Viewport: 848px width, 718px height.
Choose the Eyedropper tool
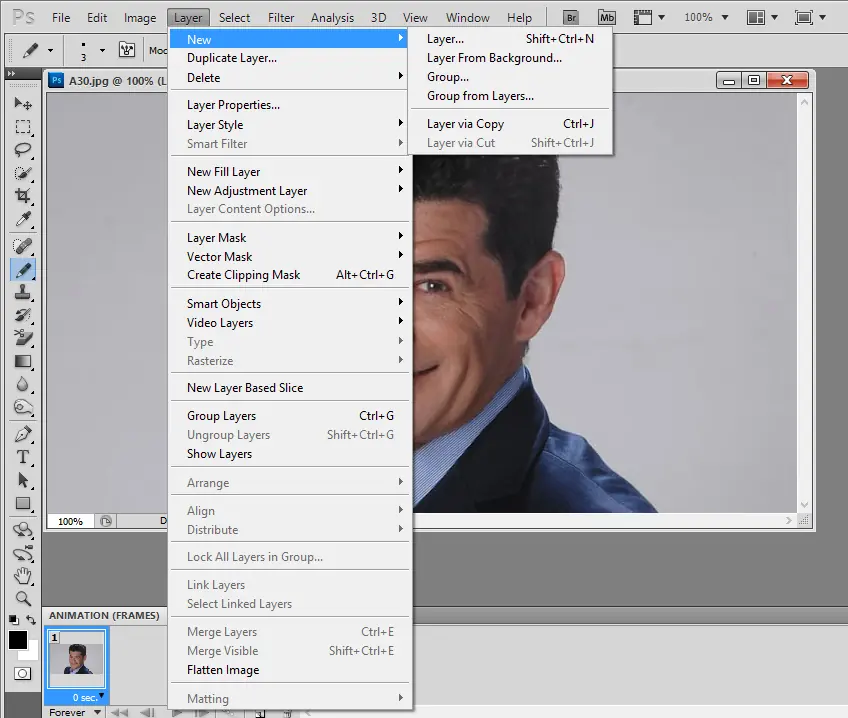[x=23, y=220]
